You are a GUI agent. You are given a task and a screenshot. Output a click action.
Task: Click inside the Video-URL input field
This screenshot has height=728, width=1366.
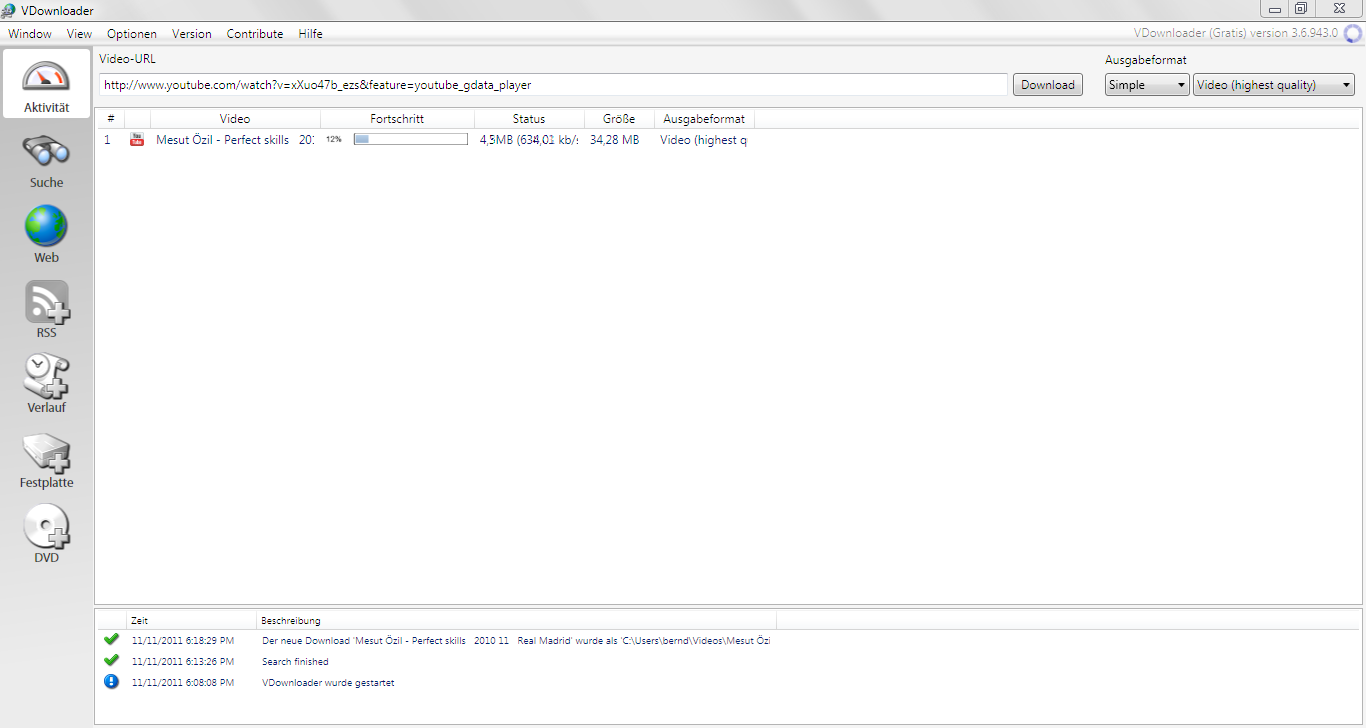coord(550,84)
